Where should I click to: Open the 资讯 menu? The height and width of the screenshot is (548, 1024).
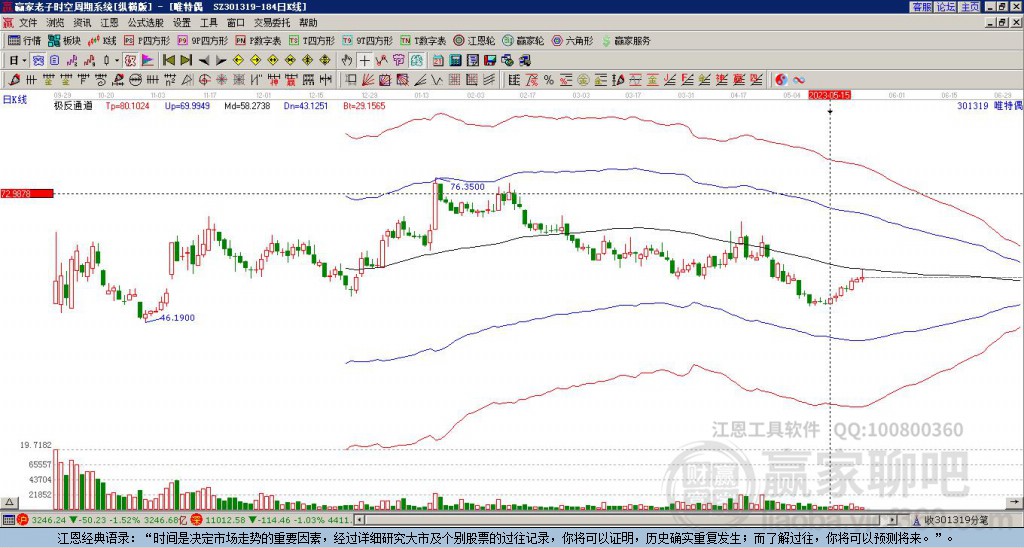tap(82, 23)
